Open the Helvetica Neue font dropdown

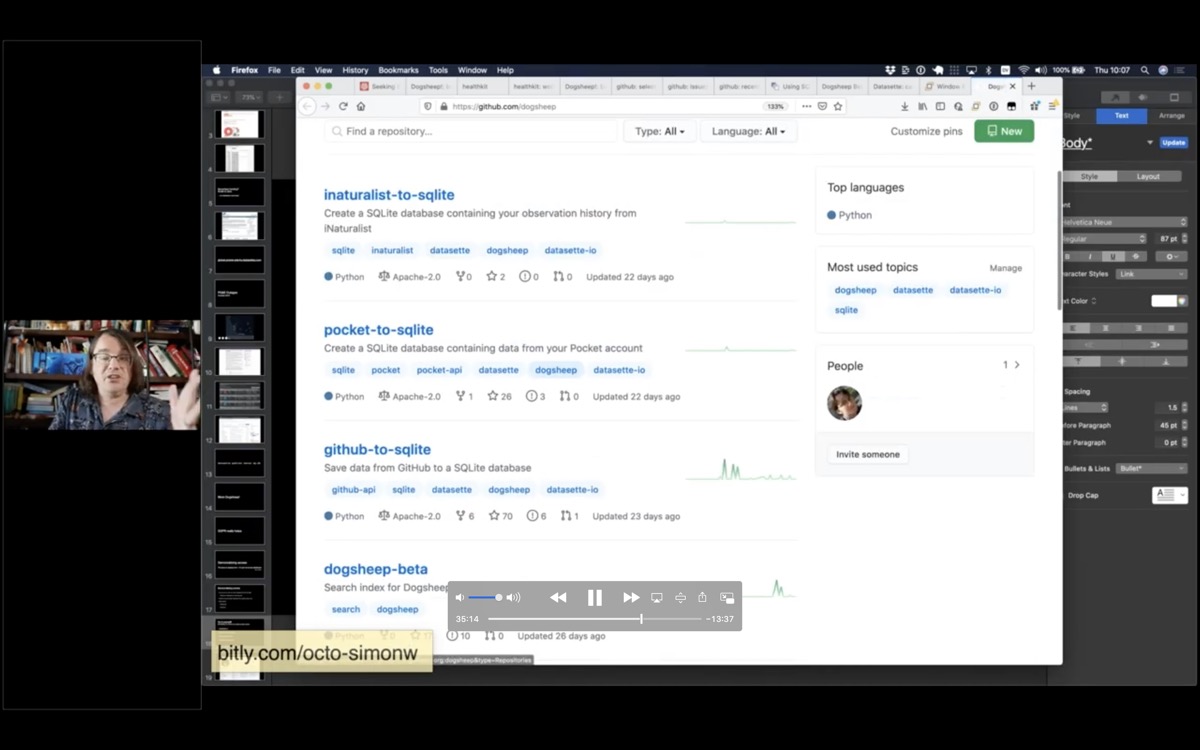(x=1125, y=222)
